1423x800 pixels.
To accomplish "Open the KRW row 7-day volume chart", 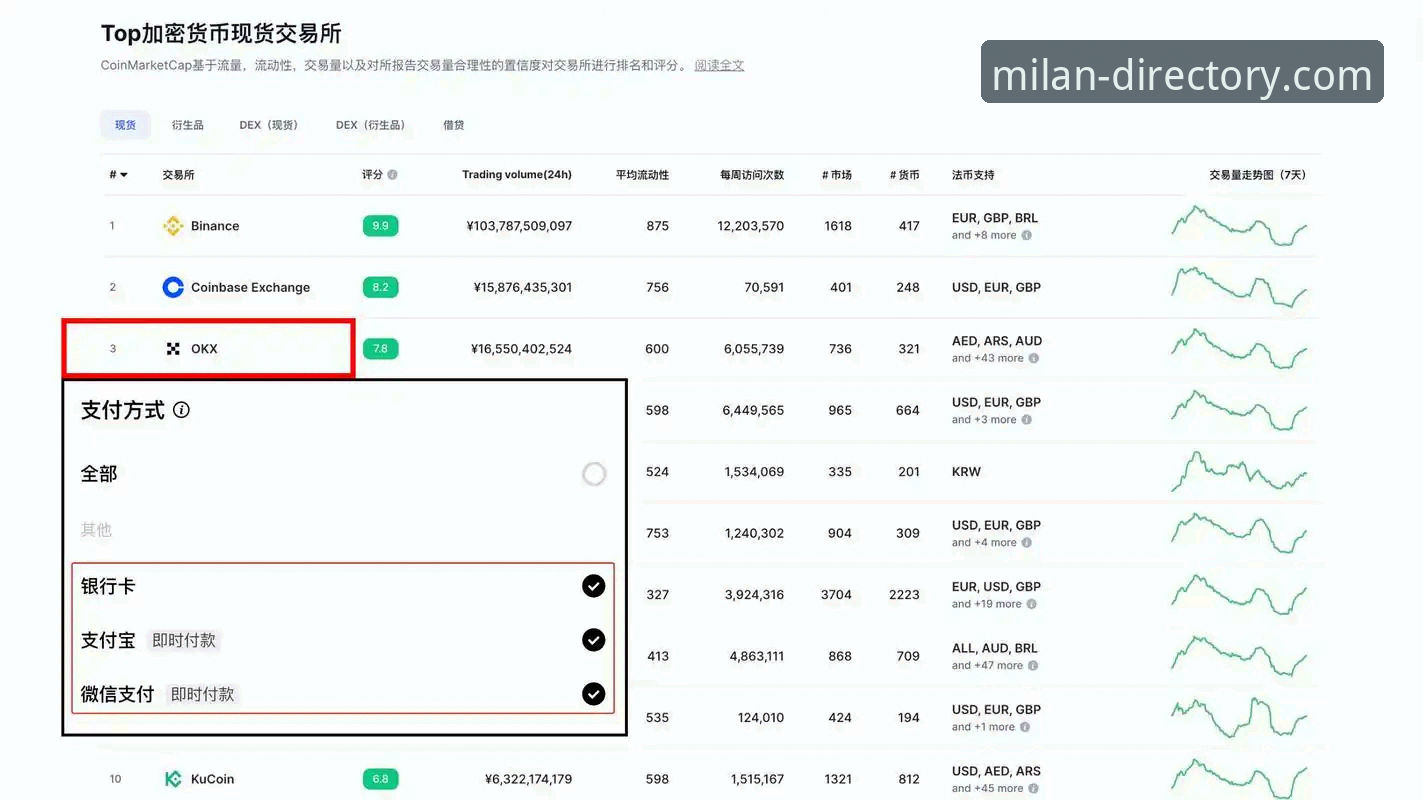I will pyautogui.click(x=1239, y=472).
